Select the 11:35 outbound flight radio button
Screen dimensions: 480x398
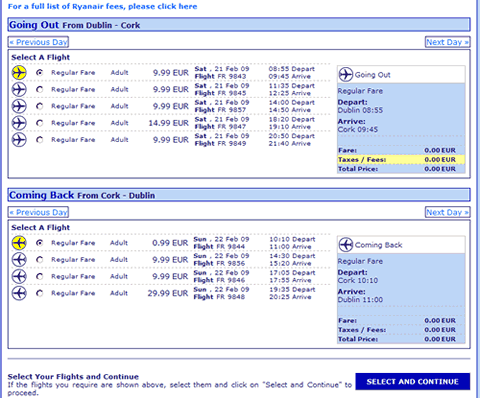click(40, 89)
